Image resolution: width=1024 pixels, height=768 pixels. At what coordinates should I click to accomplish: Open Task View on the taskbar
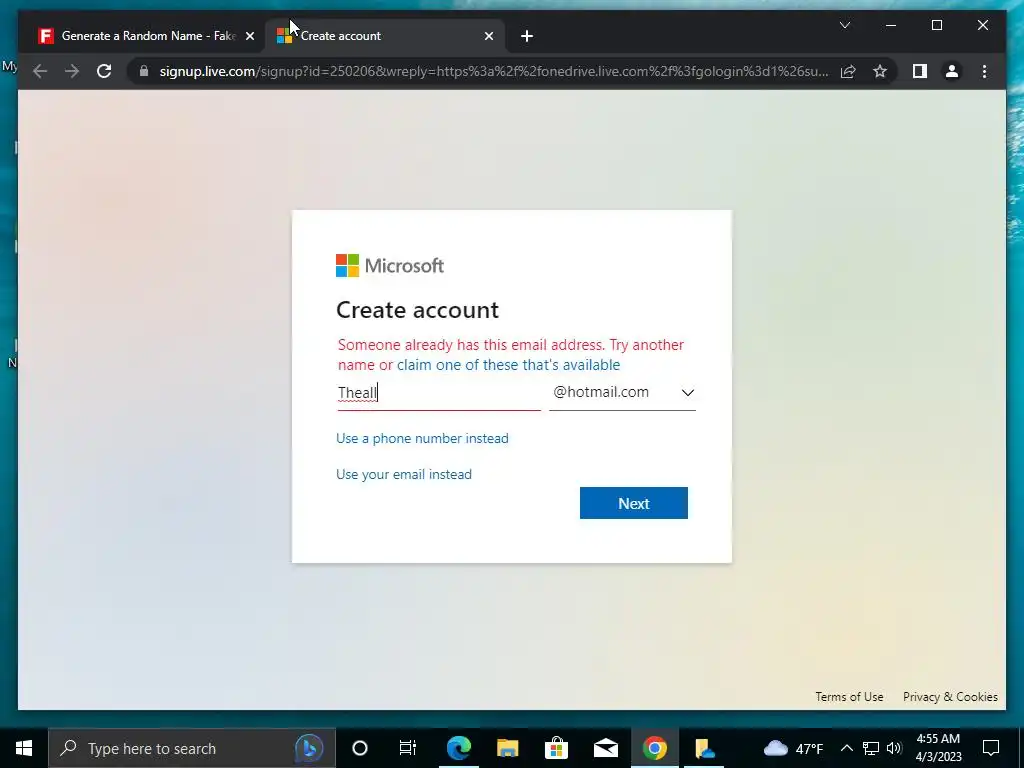point(408,748)
